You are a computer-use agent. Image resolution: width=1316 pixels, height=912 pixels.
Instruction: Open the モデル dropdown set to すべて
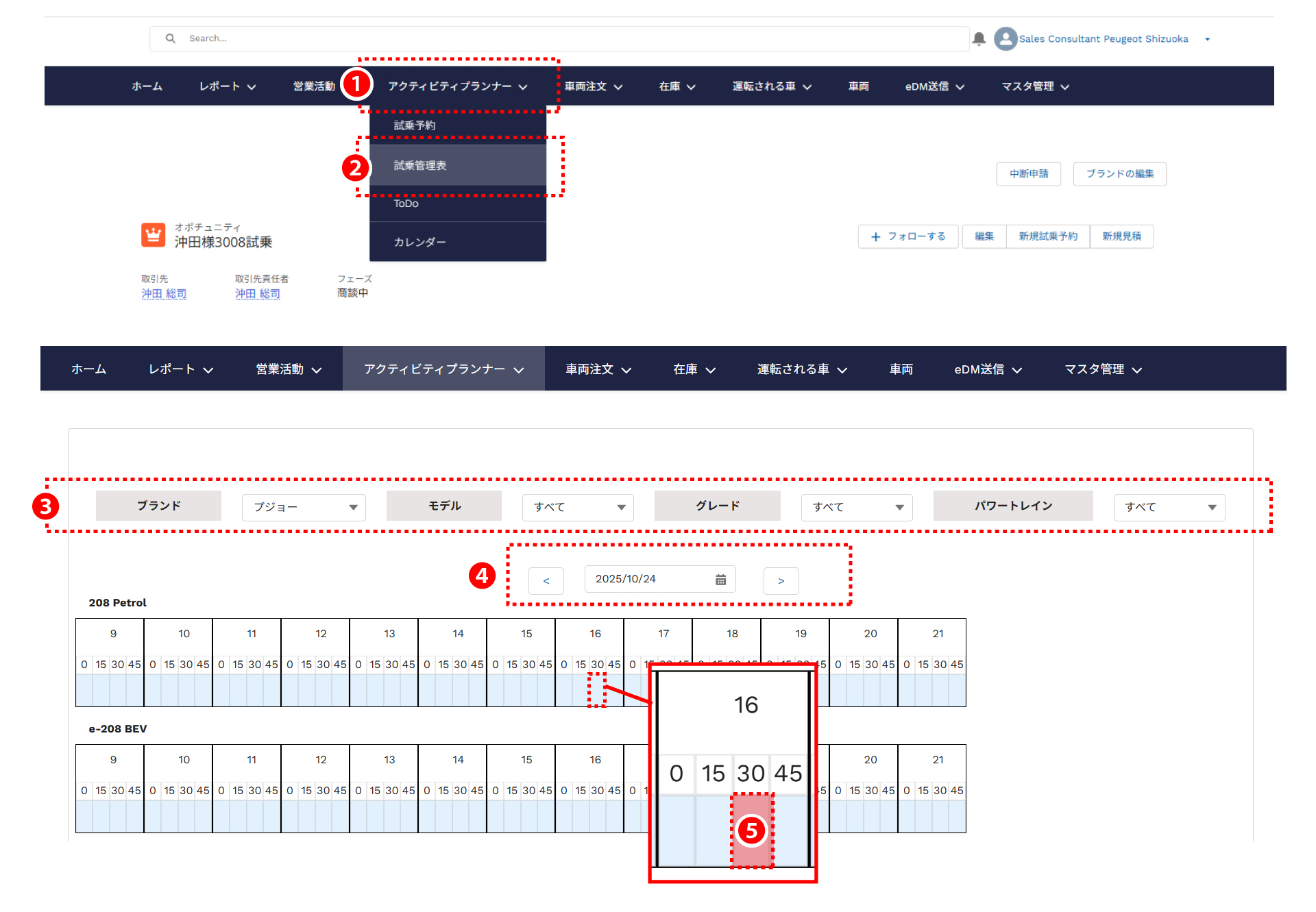[578, 507]
